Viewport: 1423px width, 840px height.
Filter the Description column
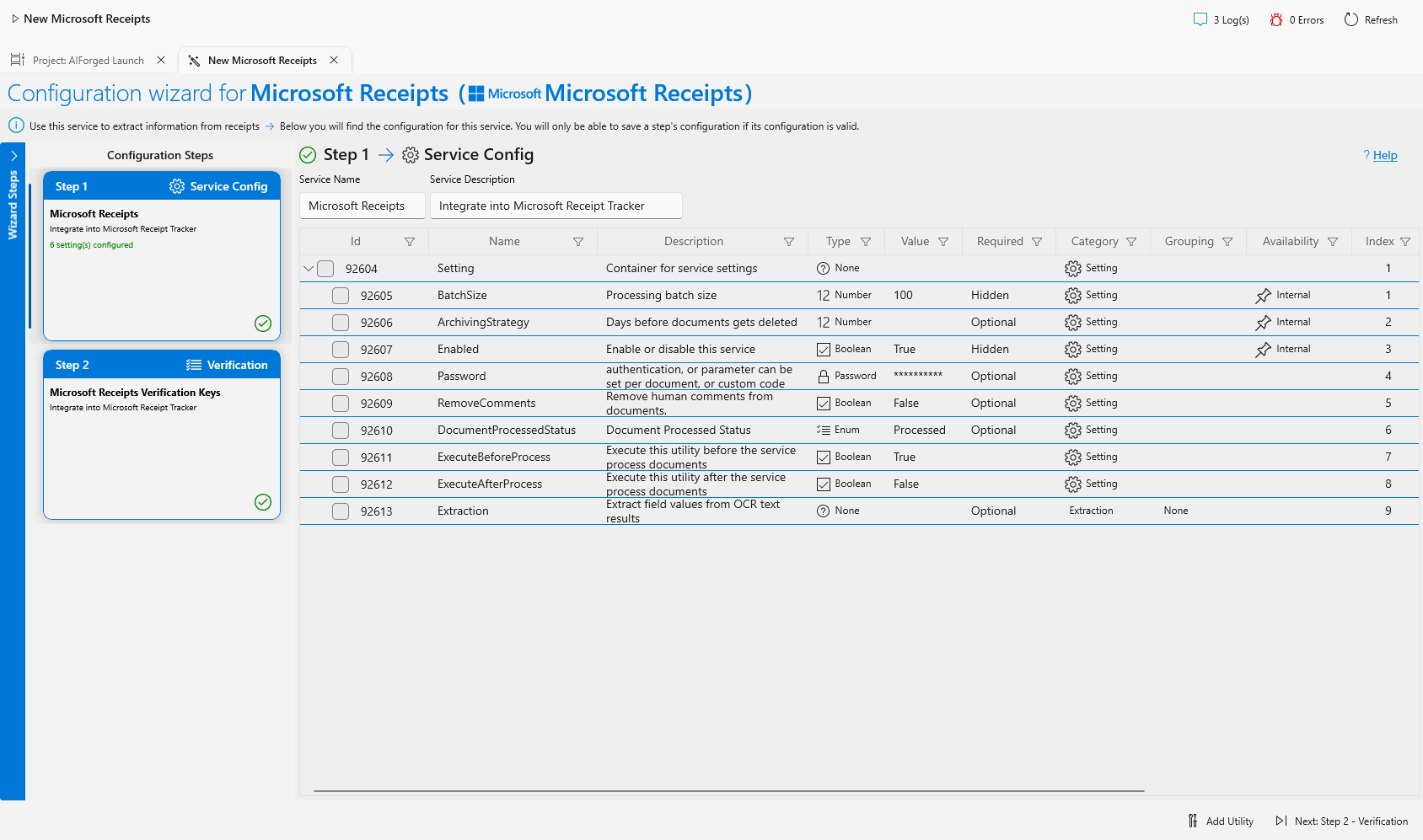click(x=789, y=242)
